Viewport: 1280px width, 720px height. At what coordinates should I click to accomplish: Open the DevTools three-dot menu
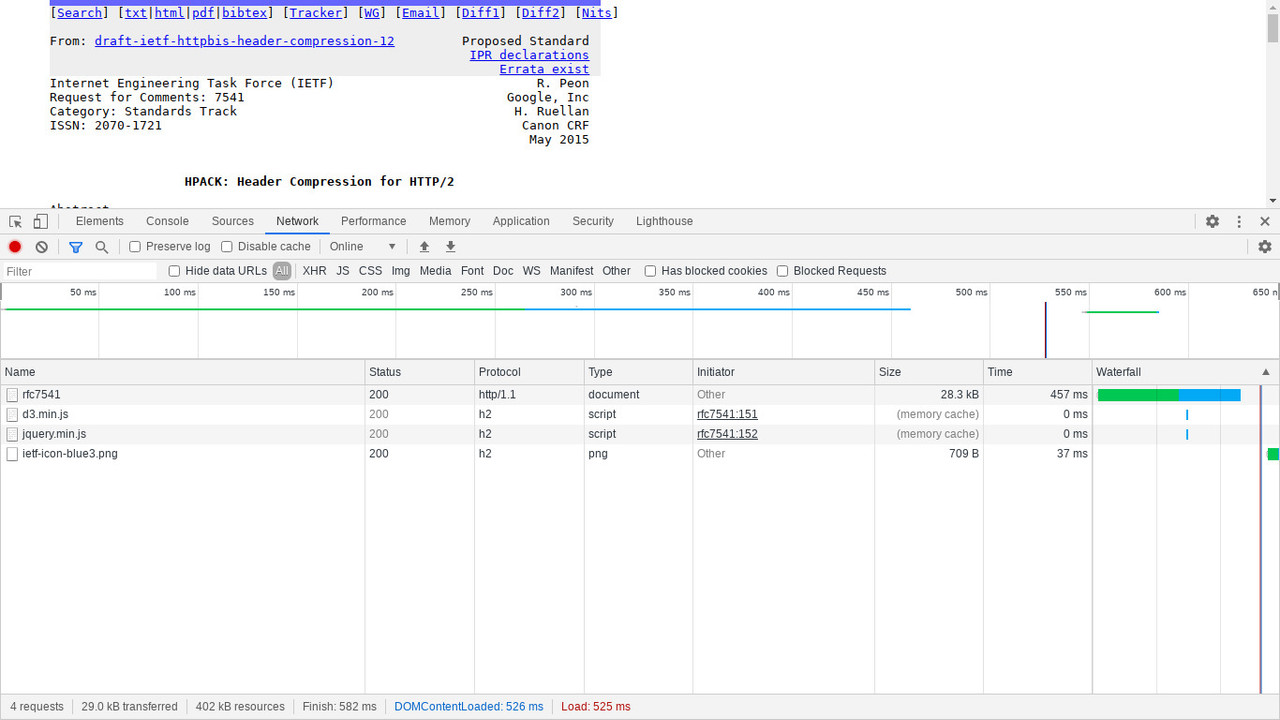tap(1239, 222)
